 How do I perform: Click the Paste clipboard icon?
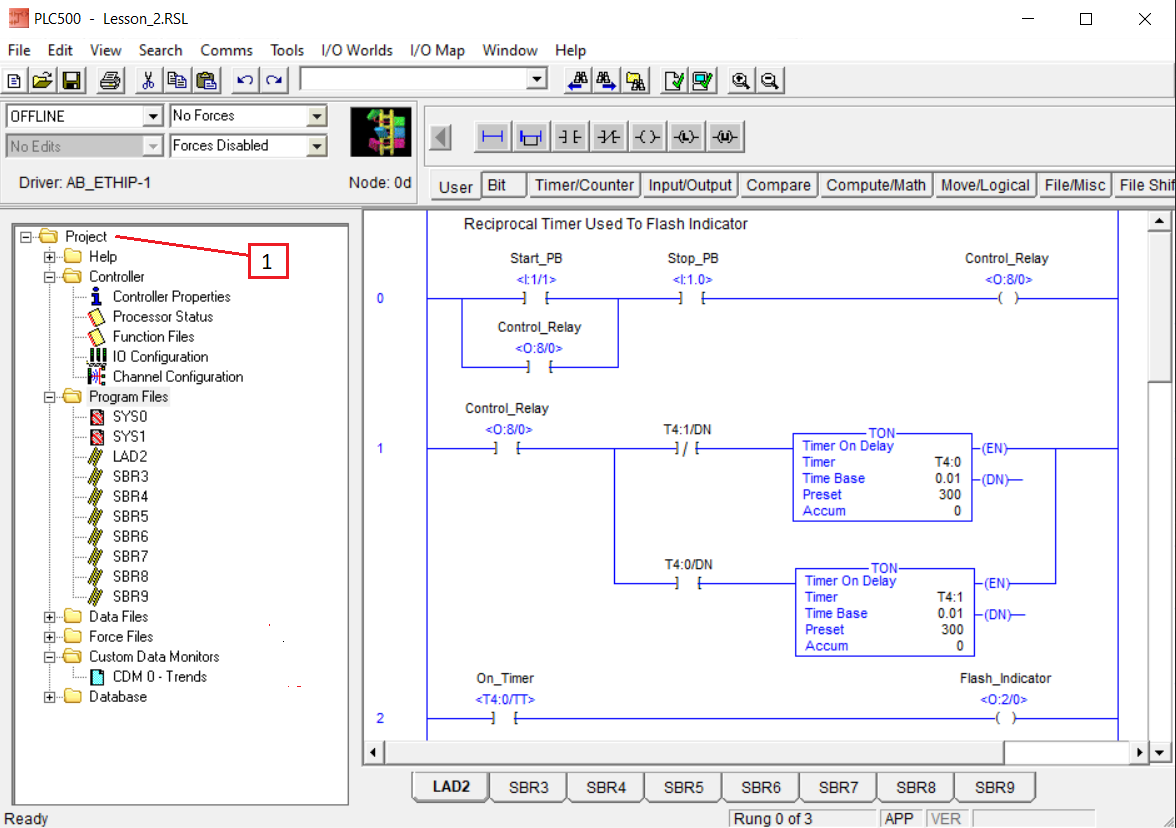(x=206, y=80)
